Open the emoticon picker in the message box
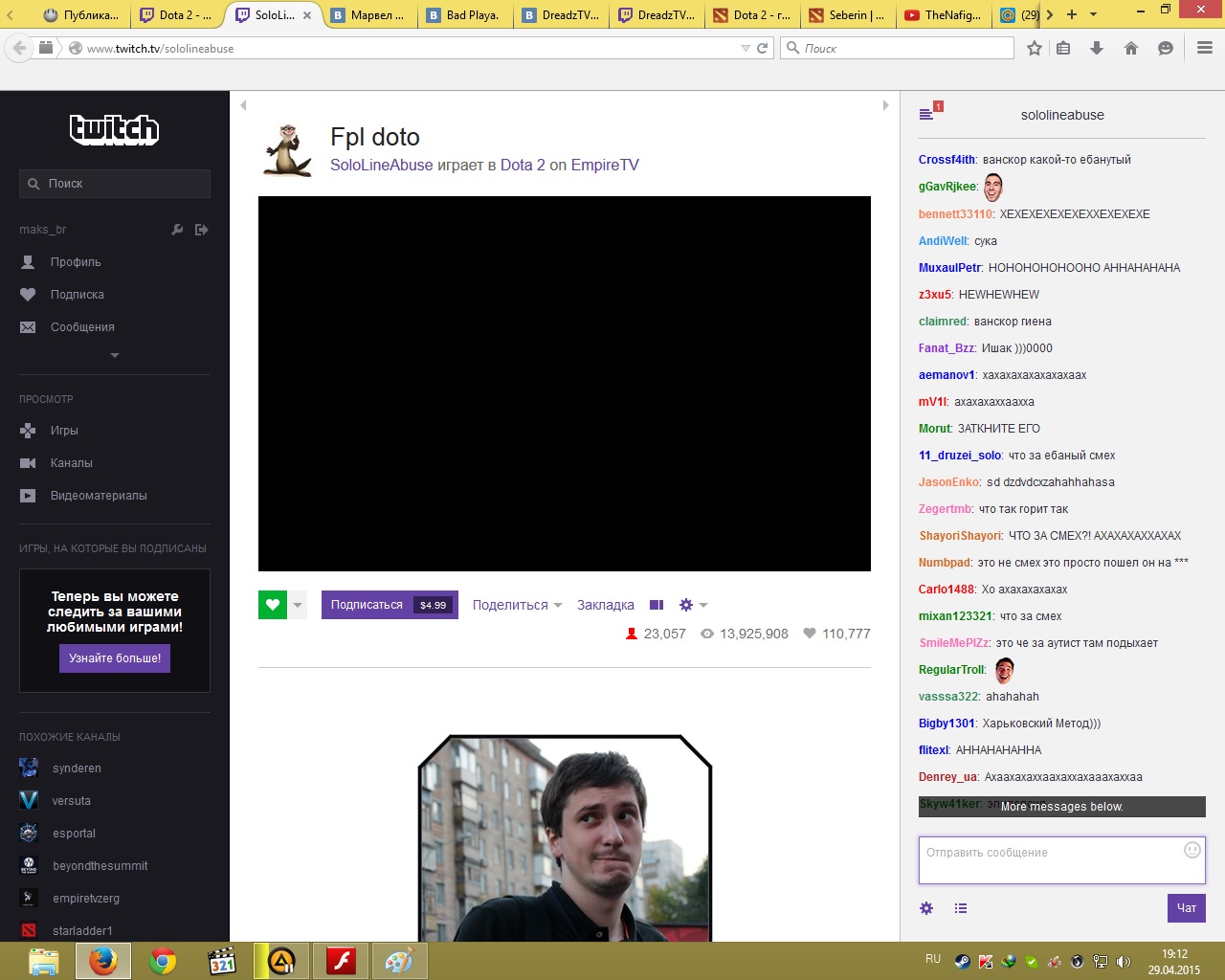 tap(1192, 850)
